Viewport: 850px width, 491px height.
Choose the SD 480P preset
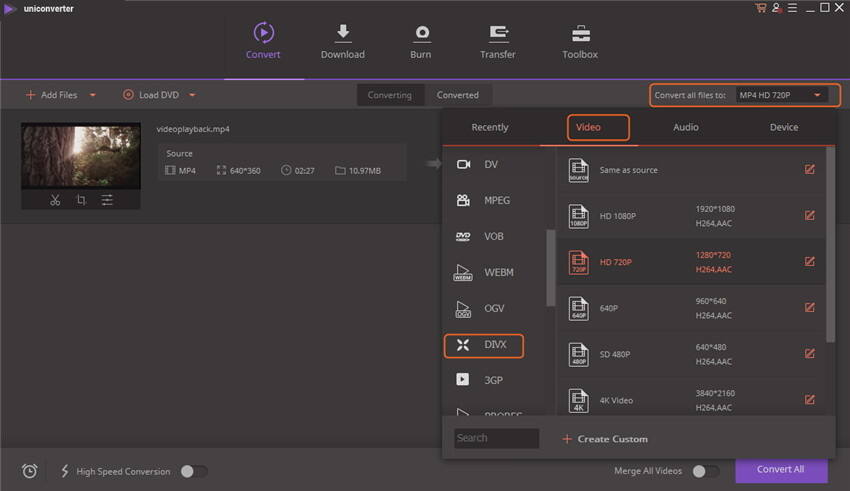(x=691, y=354)
